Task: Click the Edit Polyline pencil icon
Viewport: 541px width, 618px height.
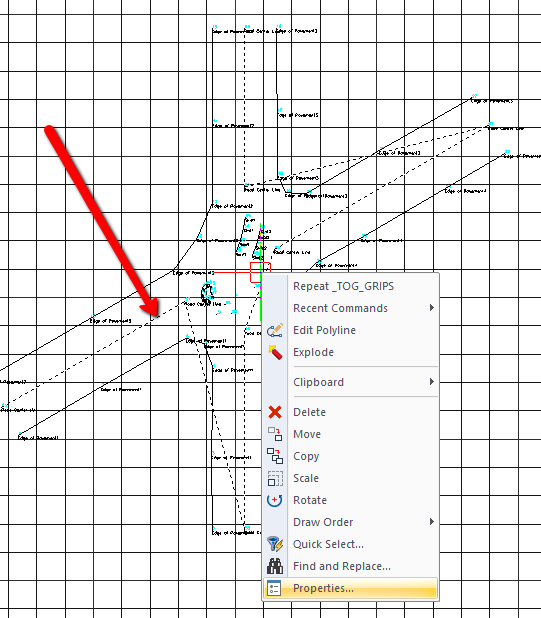Action: click(x=275, y=330)
